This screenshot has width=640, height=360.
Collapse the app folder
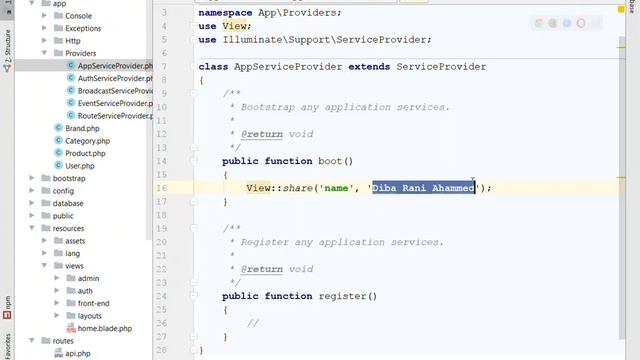pyautogui.click(x=31, y=3)
